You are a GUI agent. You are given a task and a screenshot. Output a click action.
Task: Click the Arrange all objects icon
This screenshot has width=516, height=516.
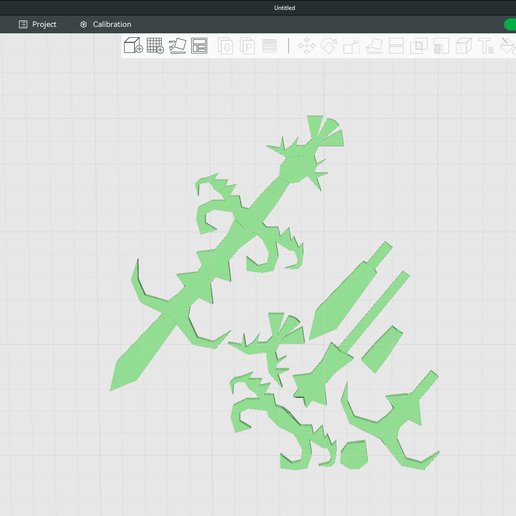tap(199, 45)
